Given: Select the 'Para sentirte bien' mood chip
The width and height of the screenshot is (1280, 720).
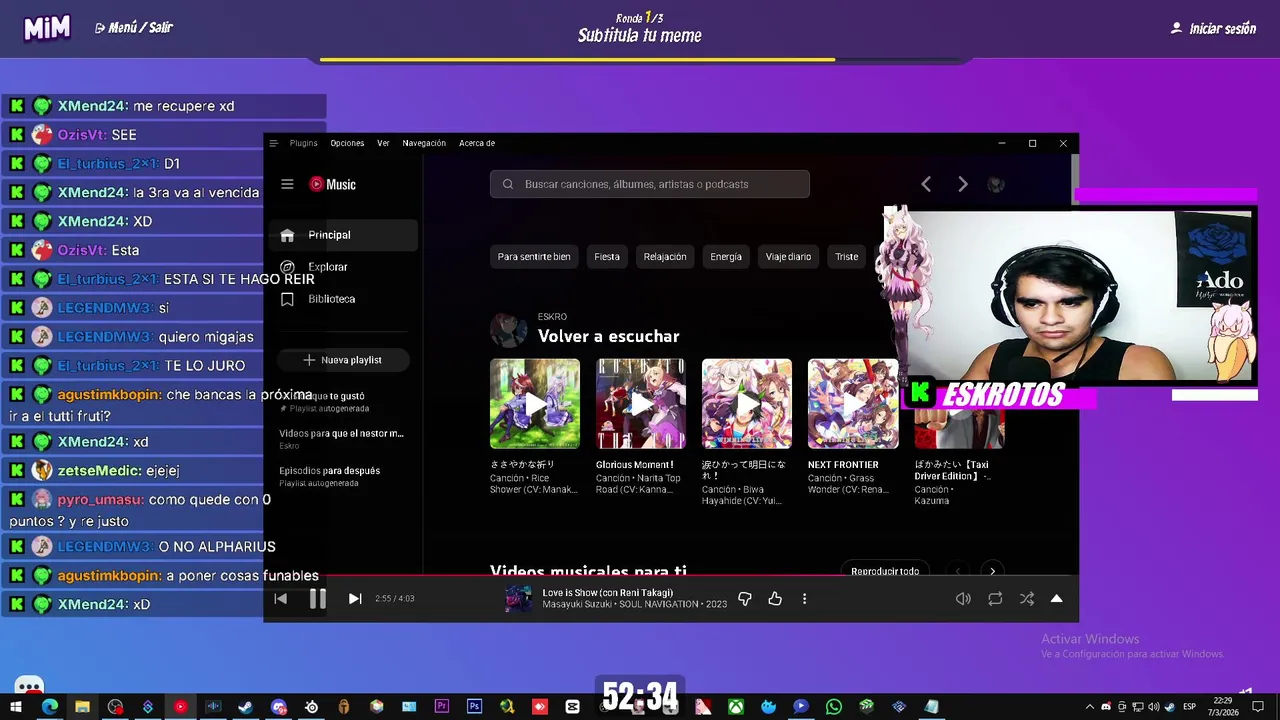Looking at the screenshot, I should pos(534,257).
